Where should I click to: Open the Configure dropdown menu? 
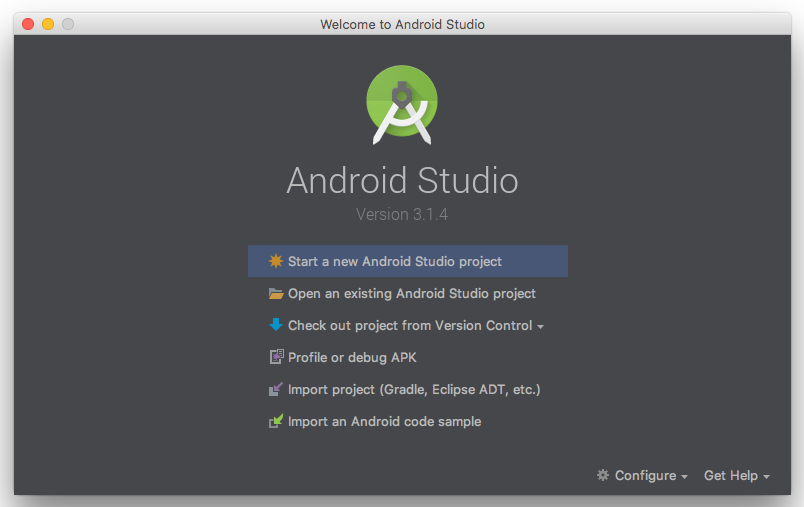click(642, 476)
